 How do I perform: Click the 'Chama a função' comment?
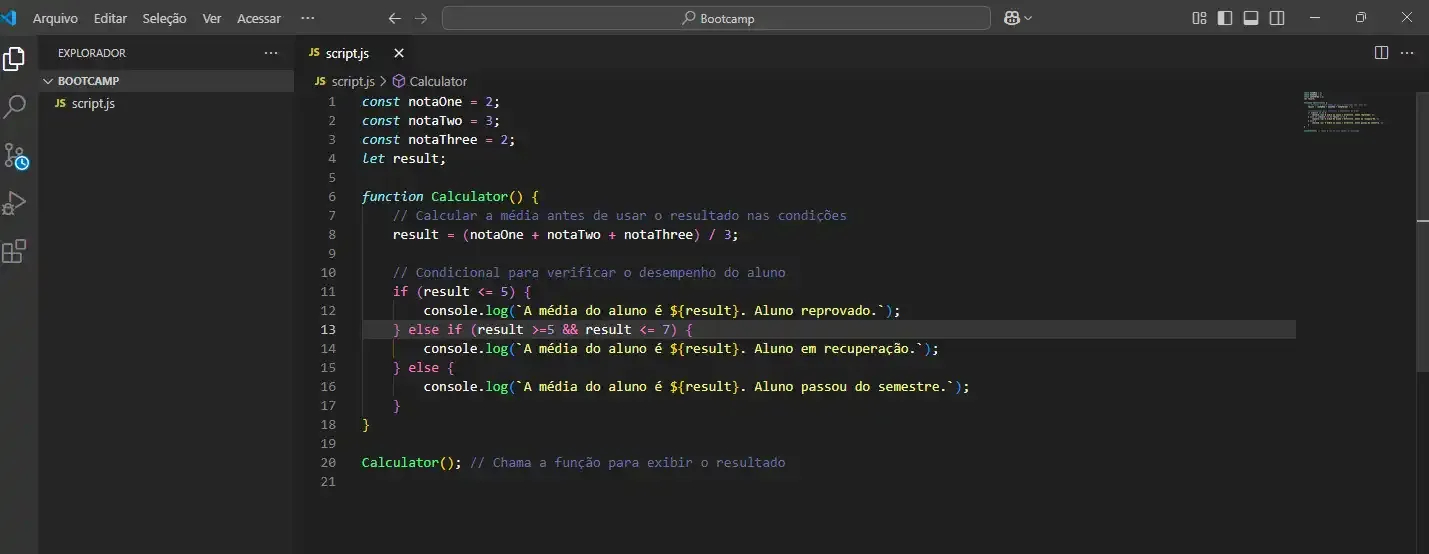tap(627, 462)
